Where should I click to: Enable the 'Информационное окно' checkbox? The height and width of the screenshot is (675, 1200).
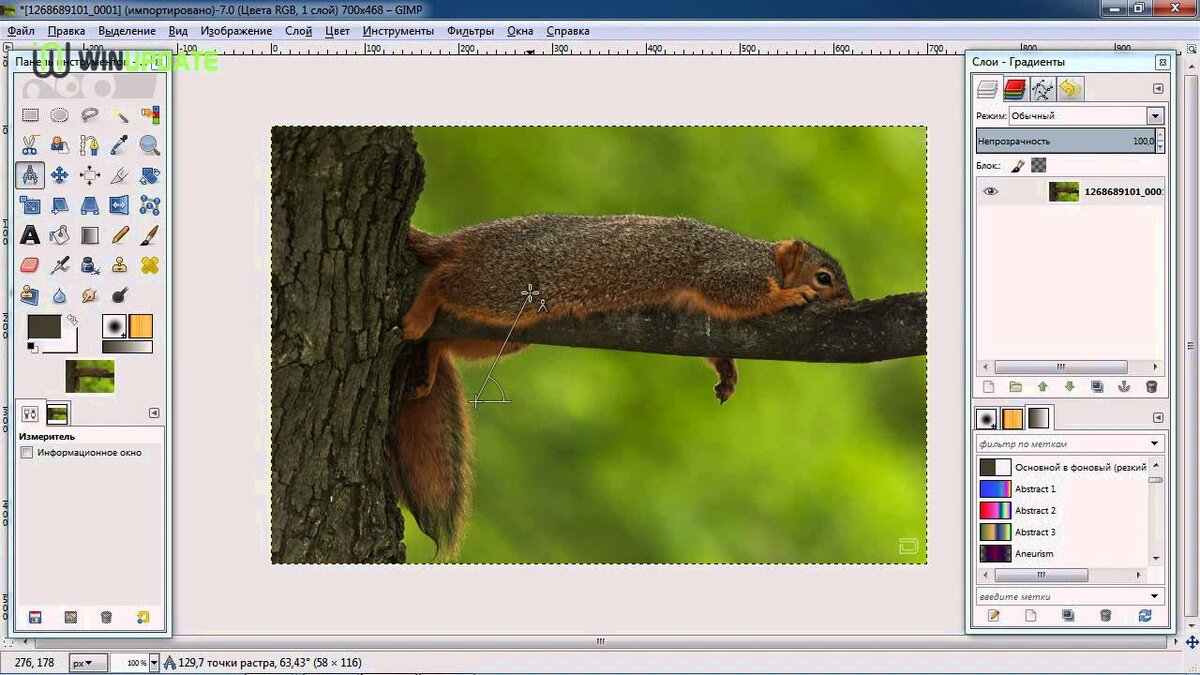[x=27, y=453]
